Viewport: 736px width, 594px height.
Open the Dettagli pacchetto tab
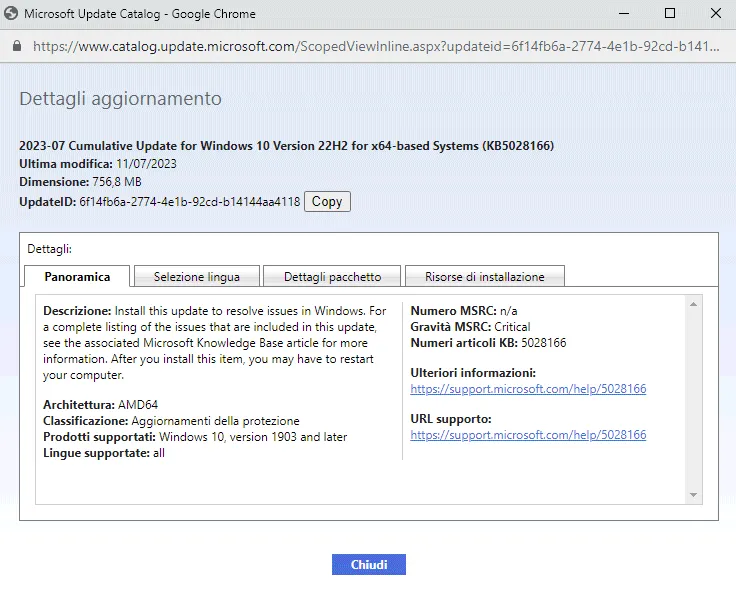pos(332,277)
